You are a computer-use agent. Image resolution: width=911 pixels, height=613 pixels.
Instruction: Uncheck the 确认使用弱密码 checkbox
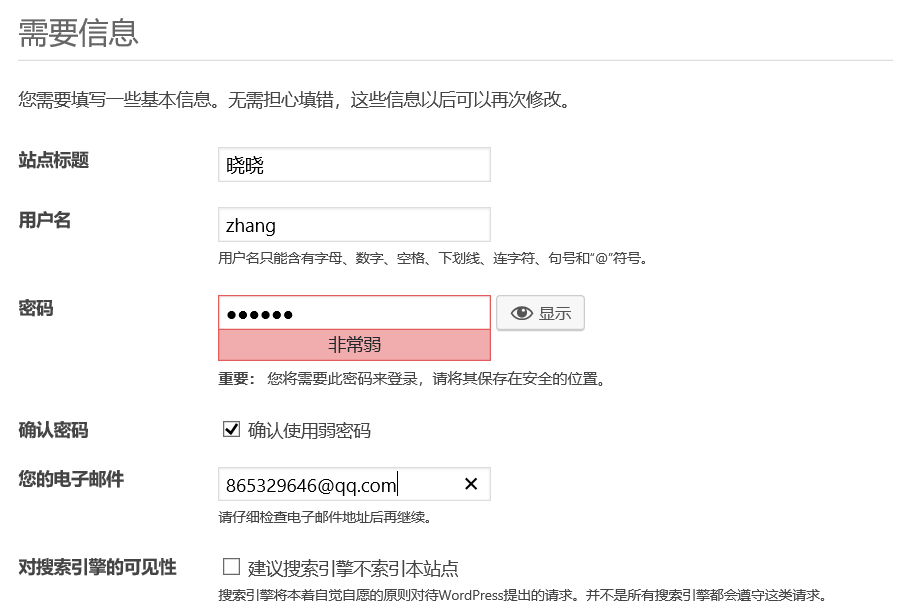point(231,429)
